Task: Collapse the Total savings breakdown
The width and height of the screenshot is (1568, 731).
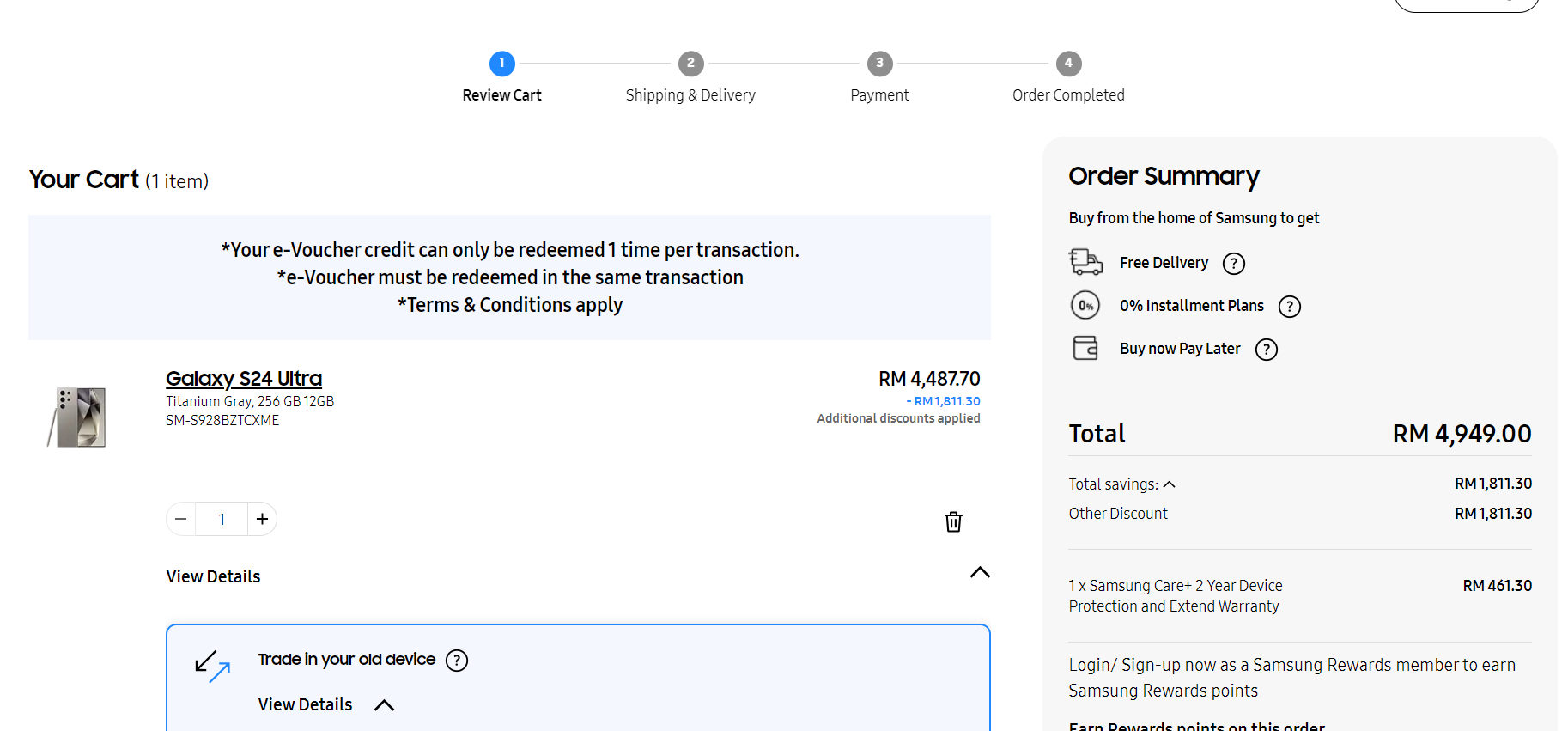Action: click(1169, 484)
